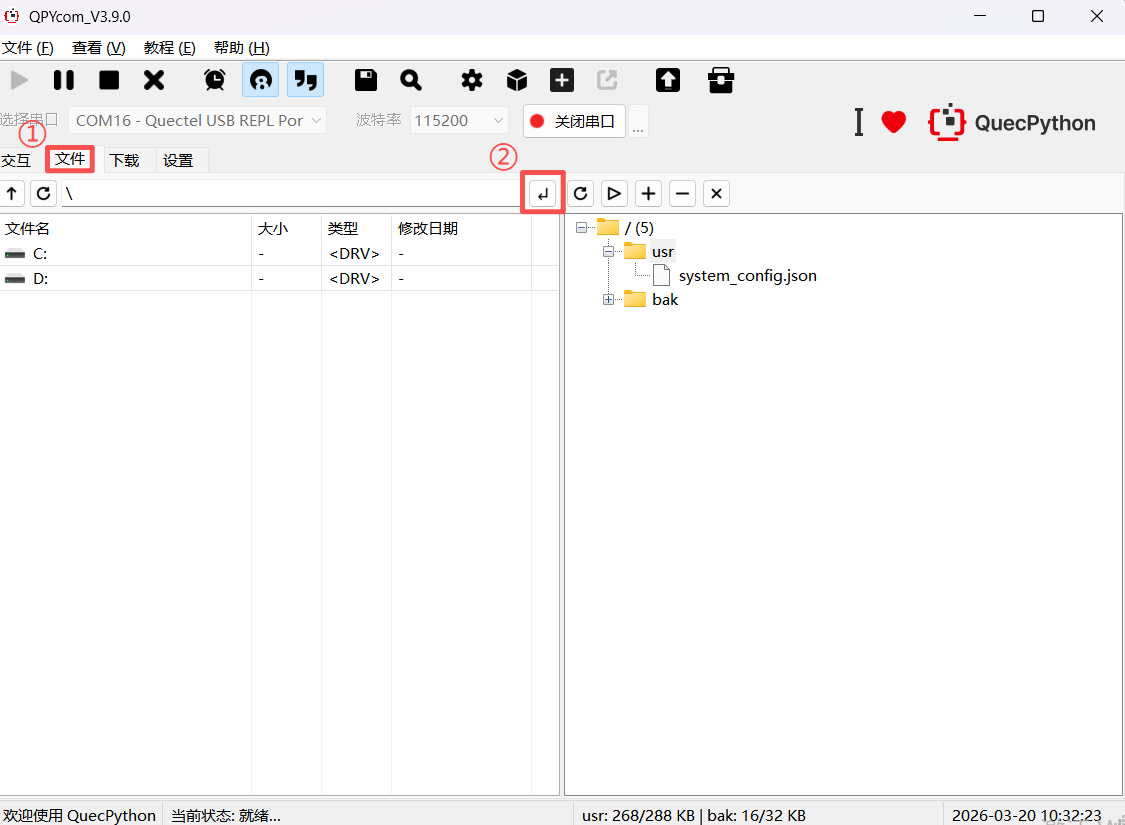Click the 关闭串口 button
The height and width of the screenshot is (825, 1125).
click(575, 121)
